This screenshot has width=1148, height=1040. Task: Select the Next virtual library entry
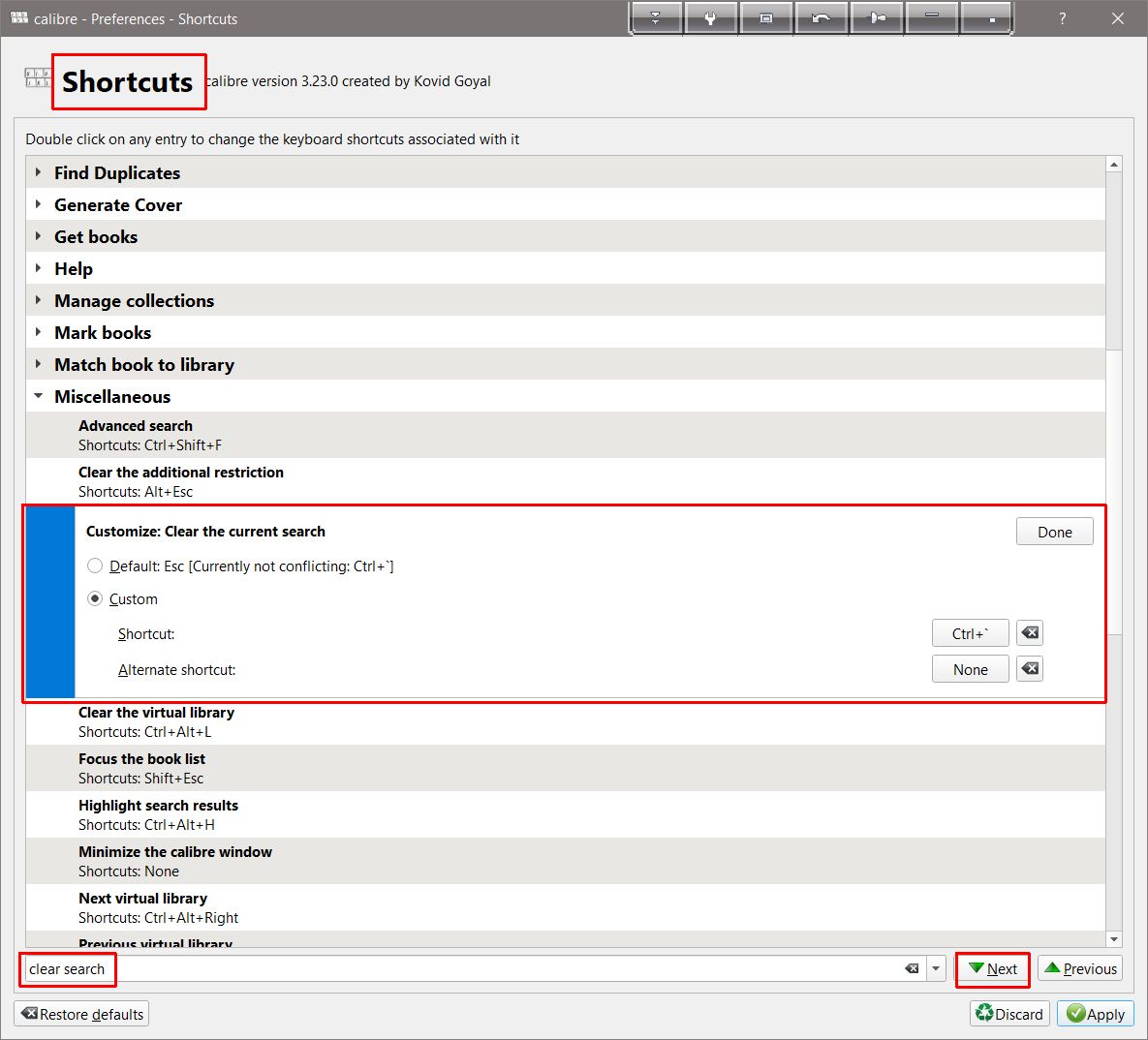click(x=565, y=907)
